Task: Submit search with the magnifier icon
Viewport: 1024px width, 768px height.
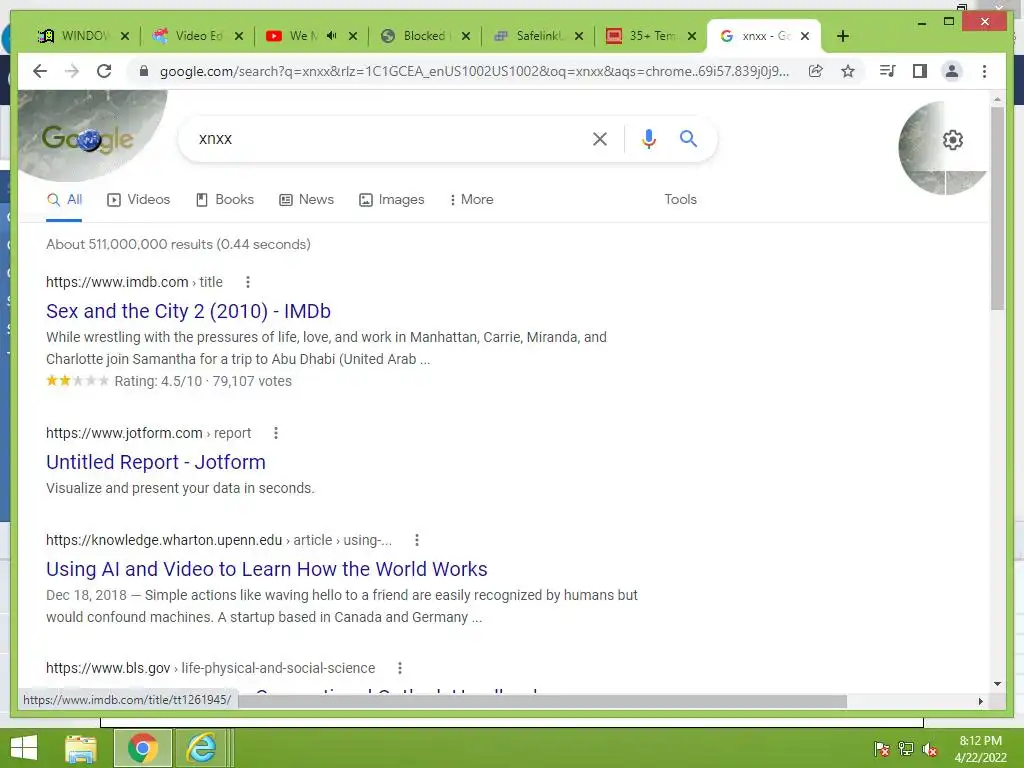Action: (x=688, y=139)
